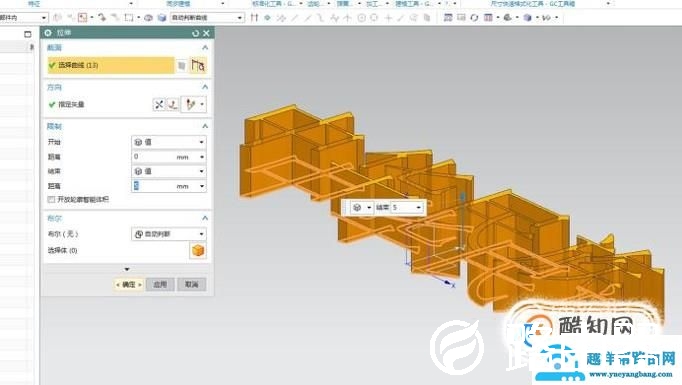The height and width of the screenshot is (385, 682).
Task: Open the vector dialog icon
Action: coord(173,104)
